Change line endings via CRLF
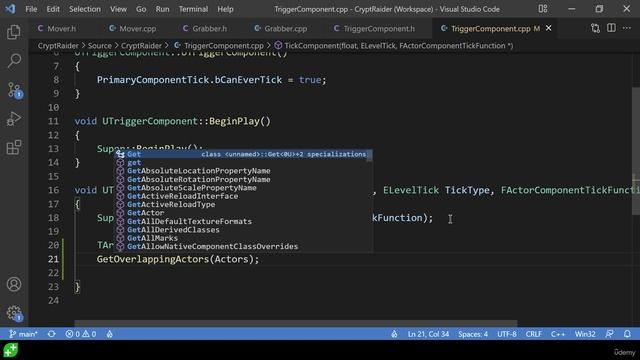 [533, 334]
